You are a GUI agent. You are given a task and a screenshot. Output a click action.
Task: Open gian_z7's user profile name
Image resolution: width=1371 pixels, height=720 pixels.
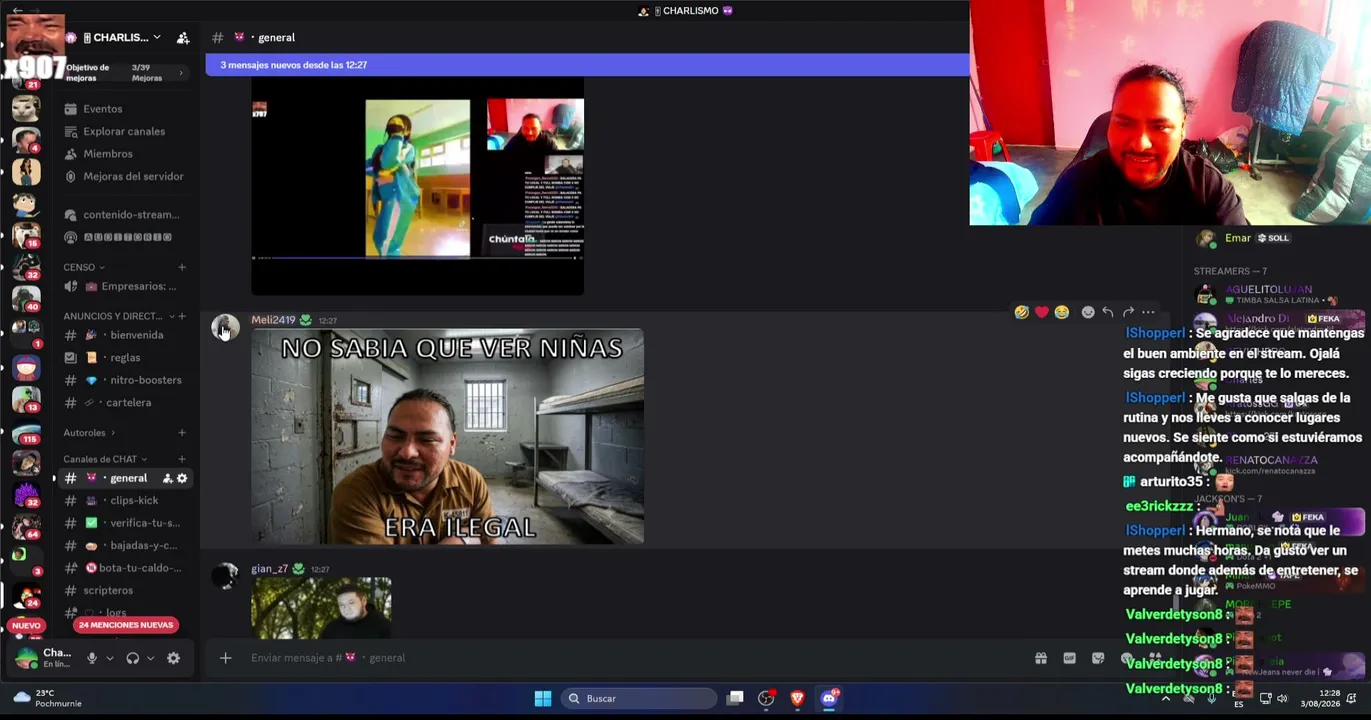269,569
